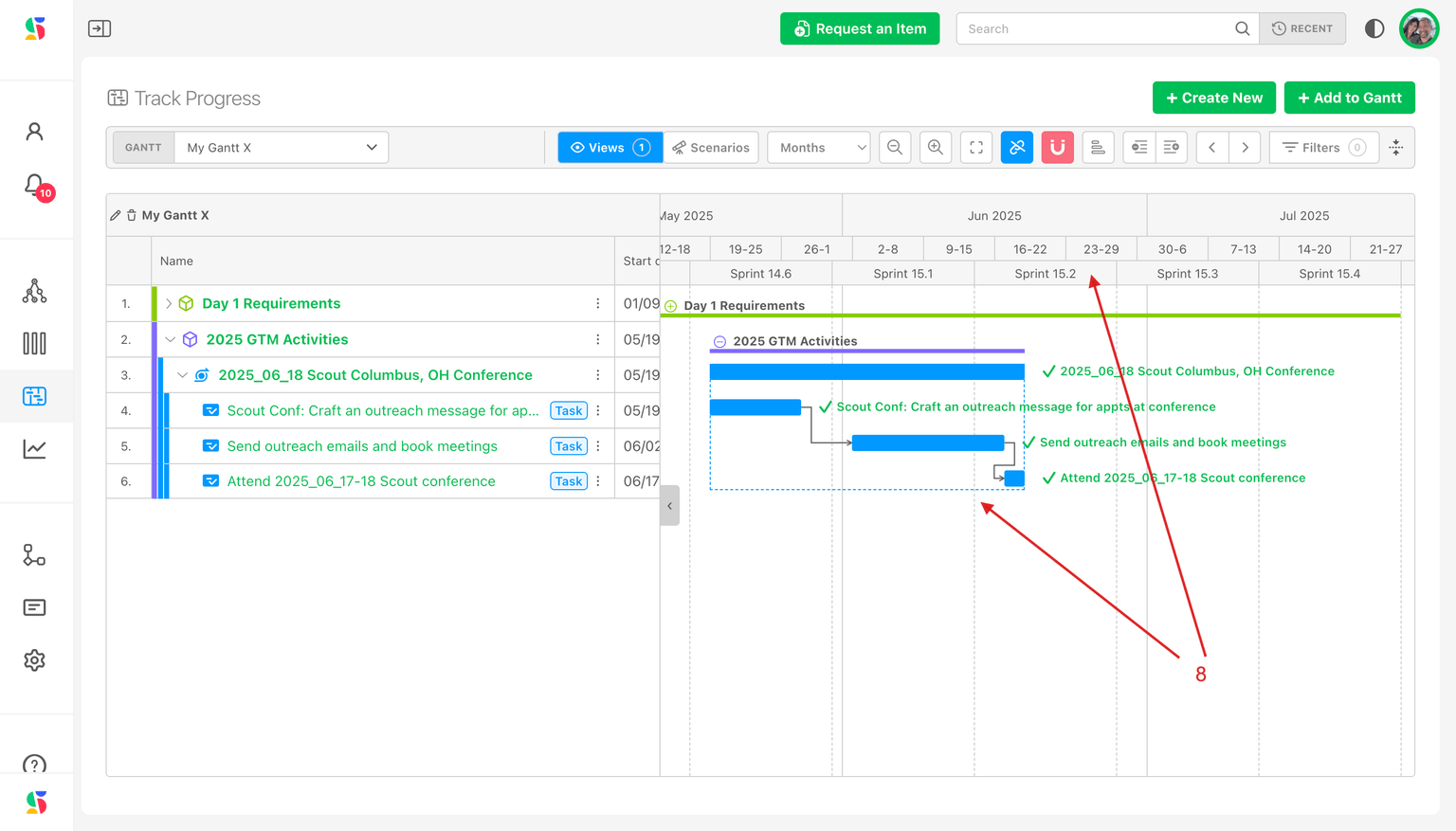Open the My Gantt X dropdown
1456x831 pixels.
pos(282,148)
